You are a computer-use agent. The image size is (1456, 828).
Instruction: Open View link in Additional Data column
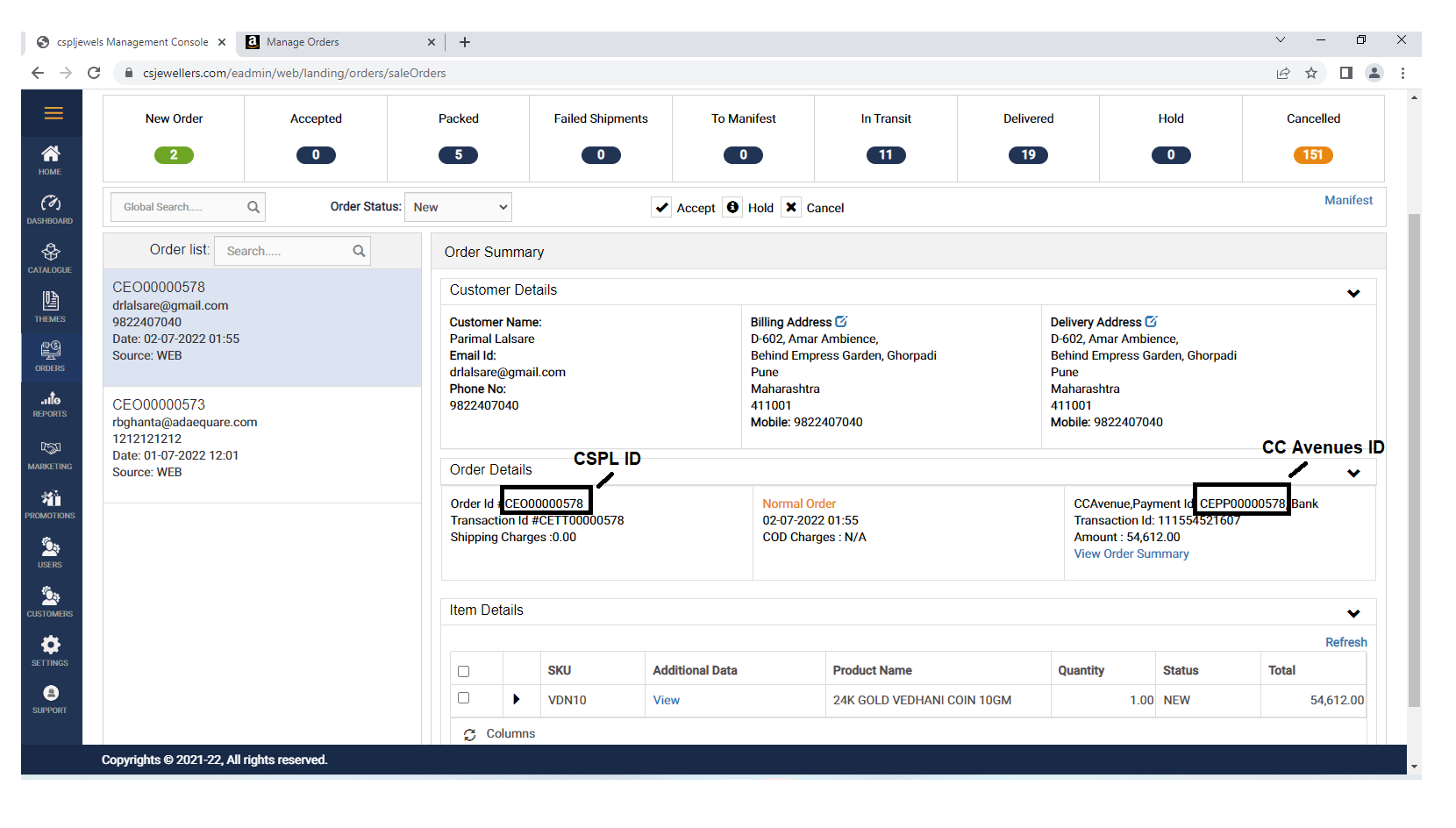tap(666, 700)
